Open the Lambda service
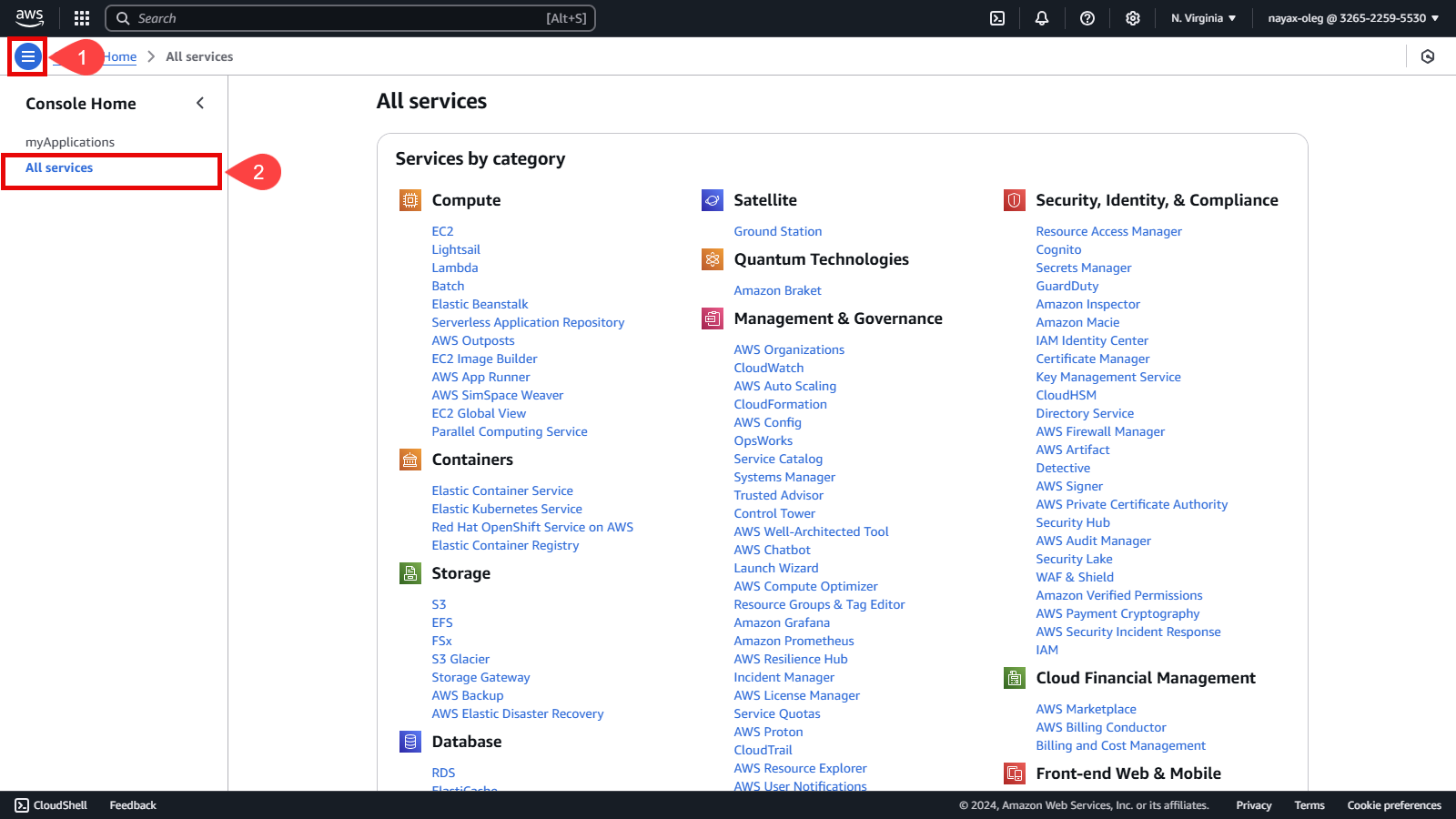1456x819 pixels. point(455,268)
